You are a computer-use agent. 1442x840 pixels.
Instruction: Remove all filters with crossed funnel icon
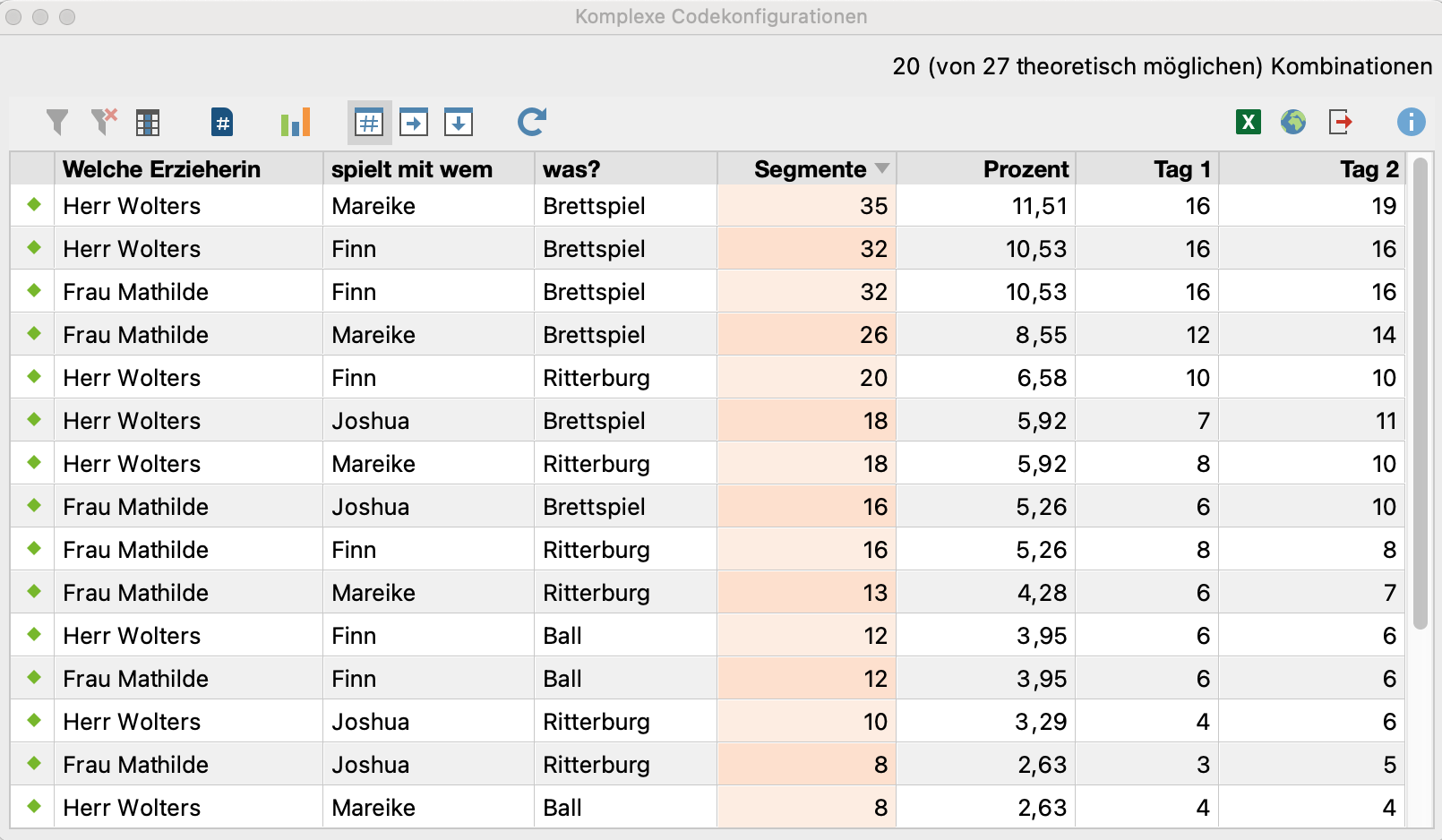[x=104, y=122]
